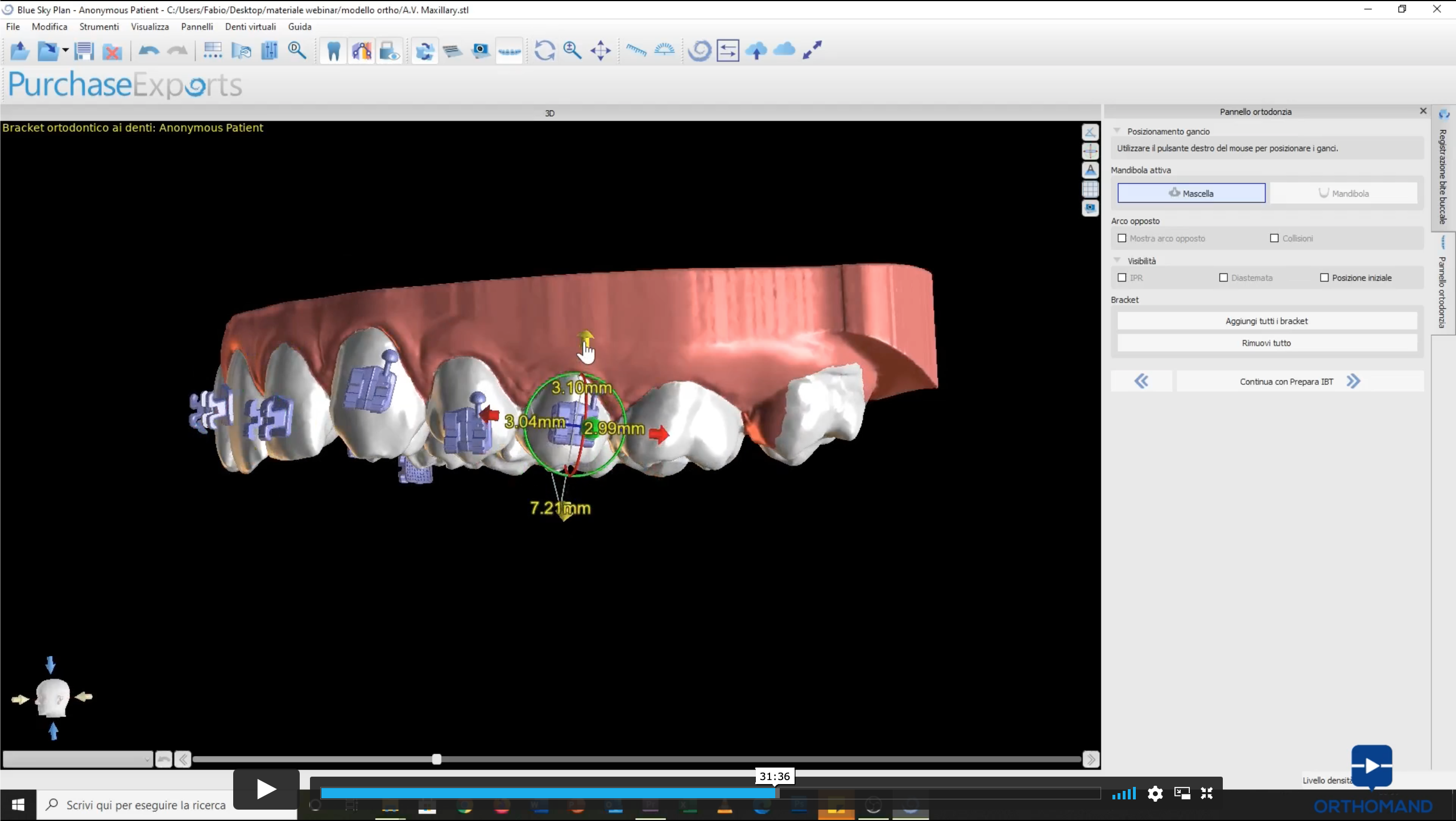Open the Strumenti menu
The image size is (1456, 821).
[x=99, y=27]
